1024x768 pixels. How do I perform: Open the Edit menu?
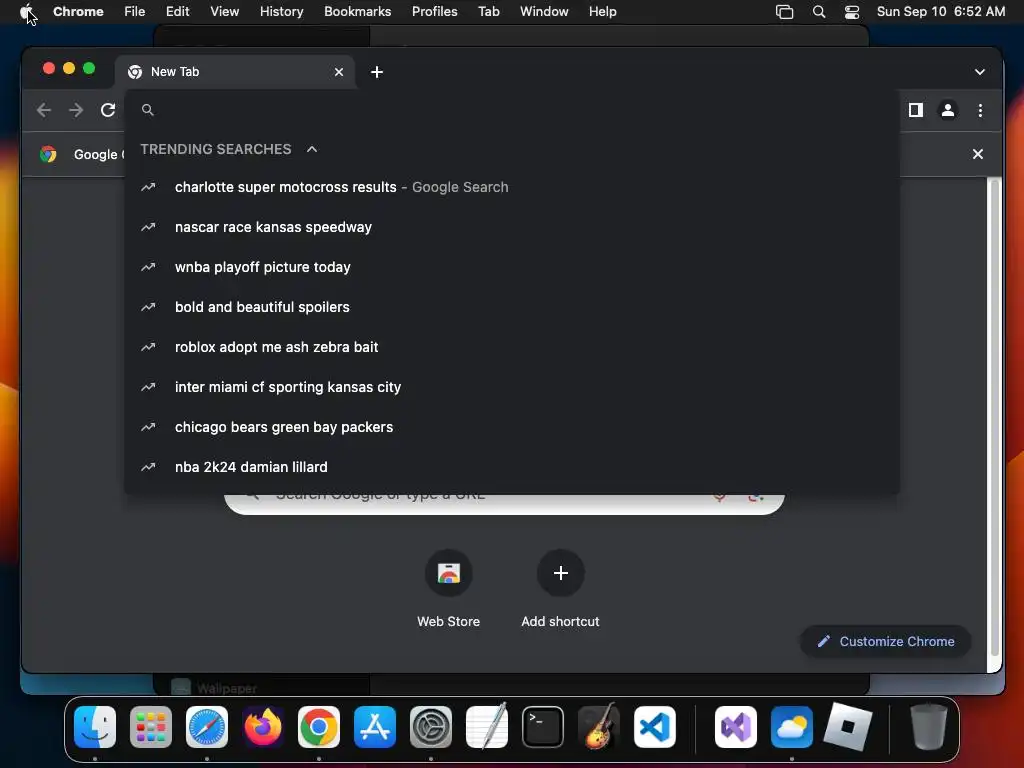[x=177, y=12]
